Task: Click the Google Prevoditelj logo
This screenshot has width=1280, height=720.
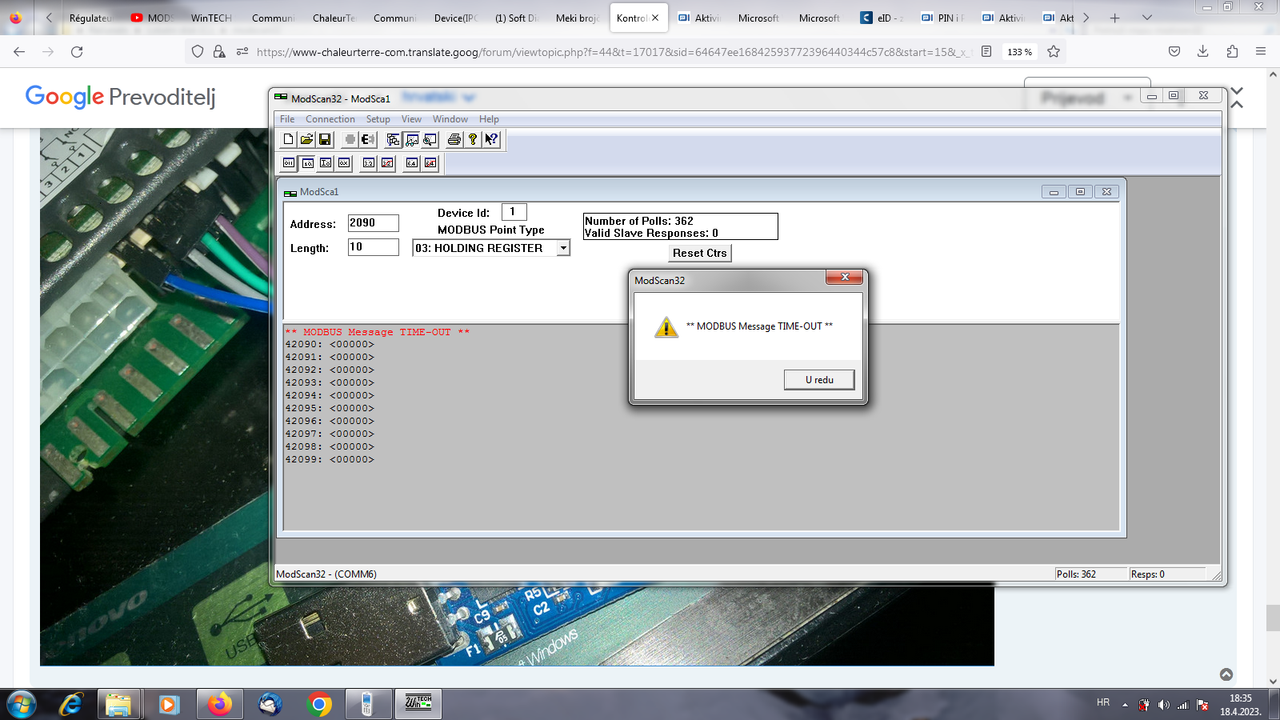Action: (x=120, y=97)
